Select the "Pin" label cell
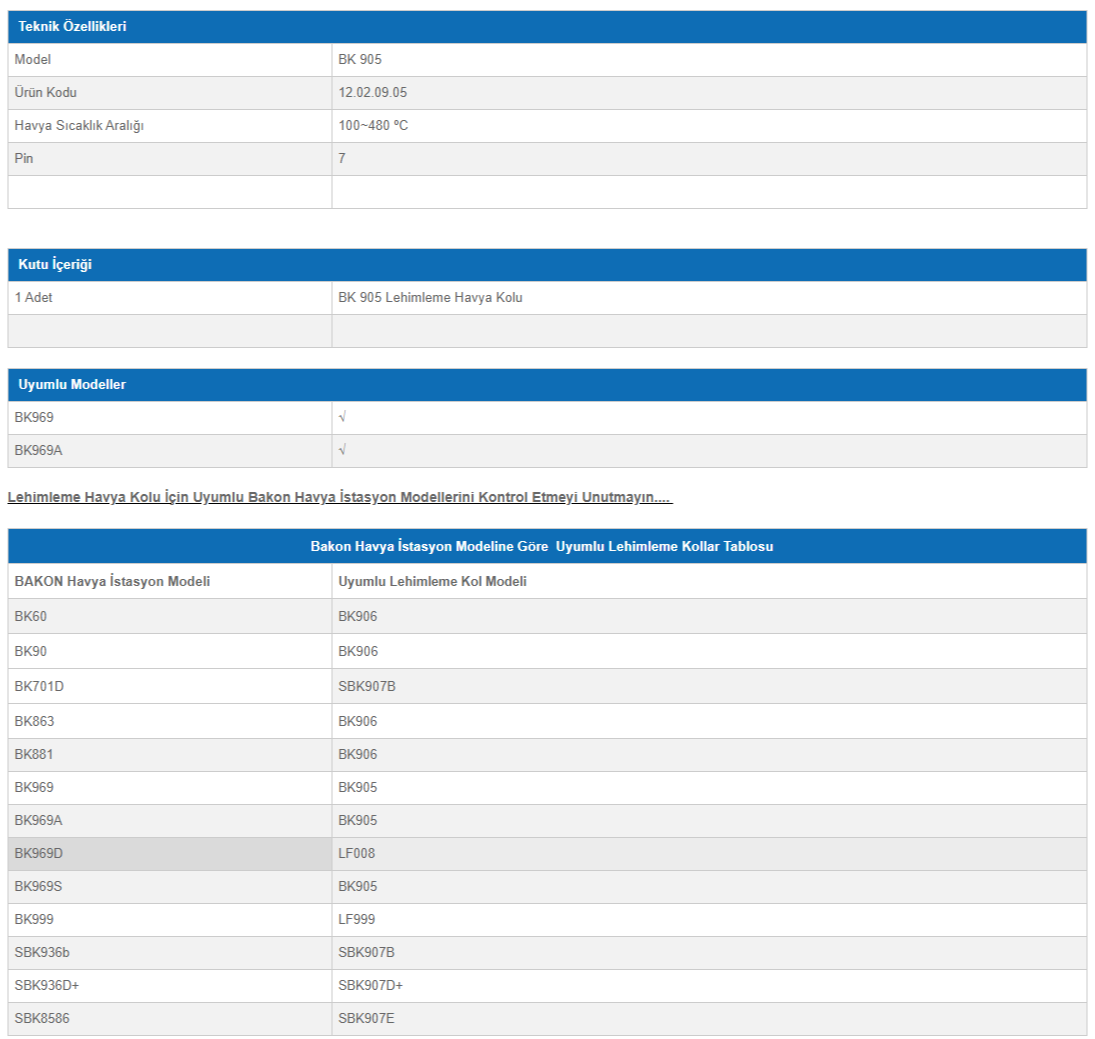1095x1039 pixels. [170, 159]
